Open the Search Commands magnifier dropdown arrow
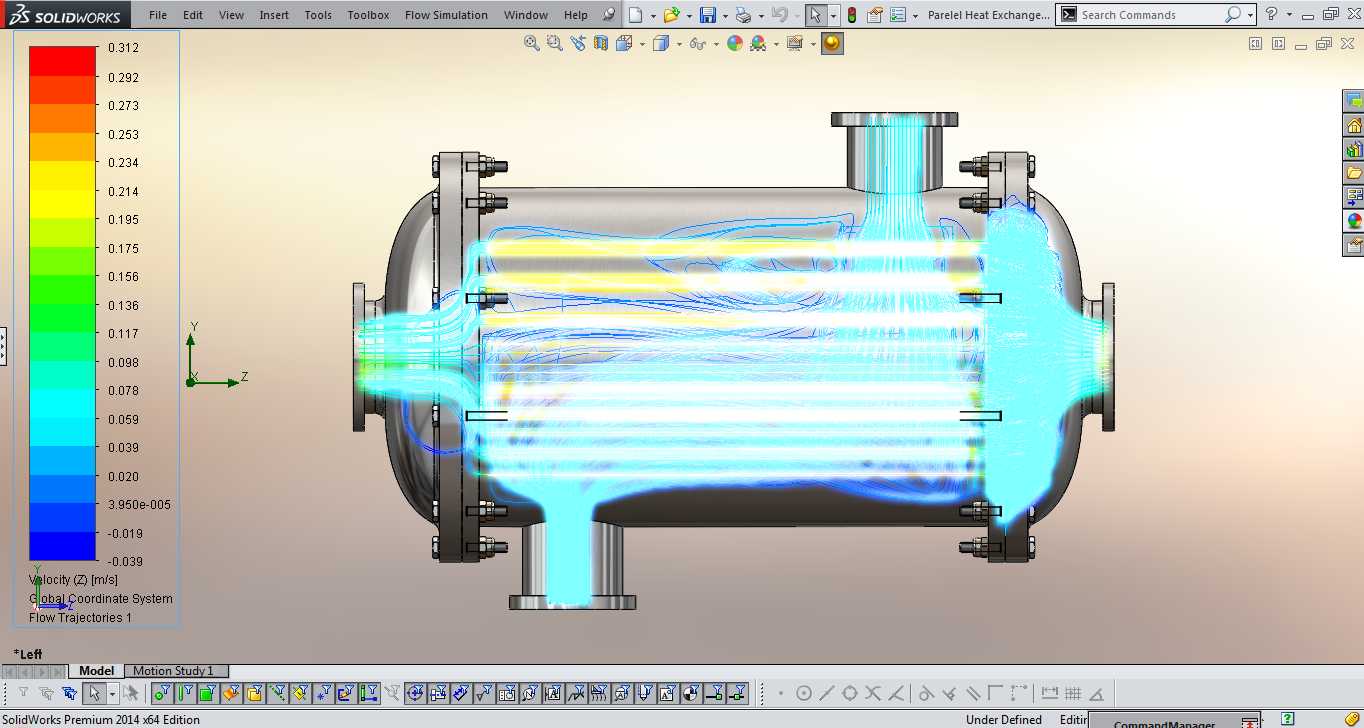 (1251, 15)
